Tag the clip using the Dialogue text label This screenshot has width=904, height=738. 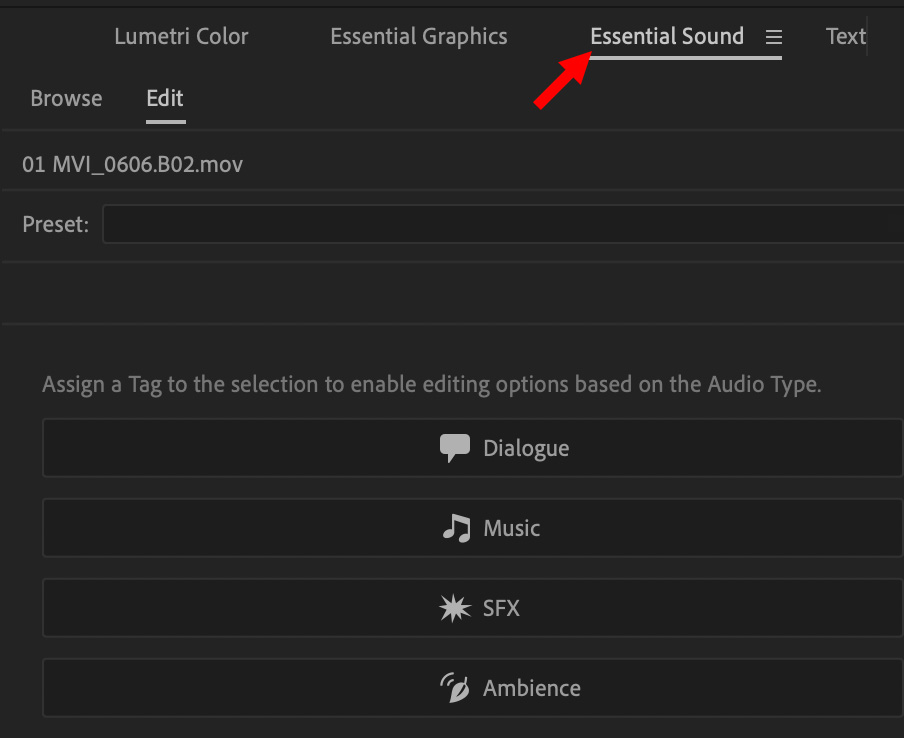[x=526, y=448]
